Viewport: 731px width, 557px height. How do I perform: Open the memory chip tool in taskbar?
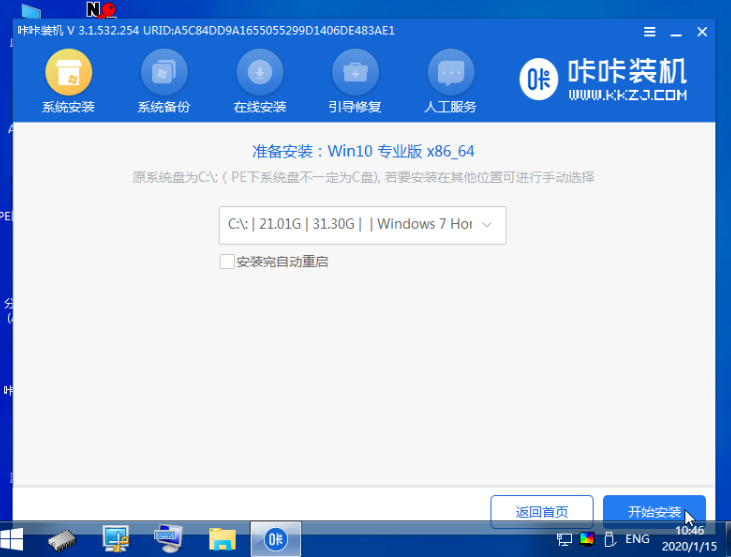[62, 541]
